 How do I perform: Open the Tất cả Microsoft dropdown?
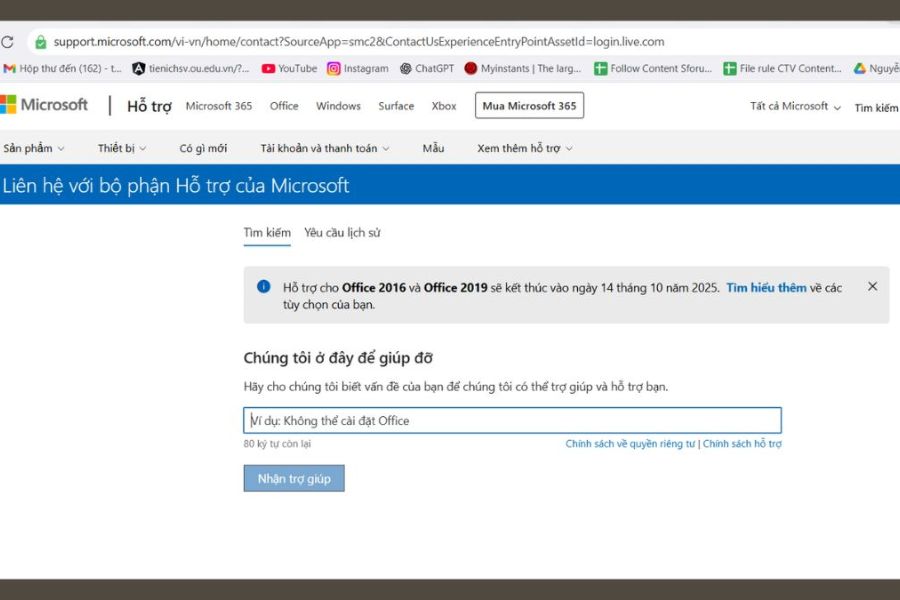pyautogui.click(x=795, y=106)
